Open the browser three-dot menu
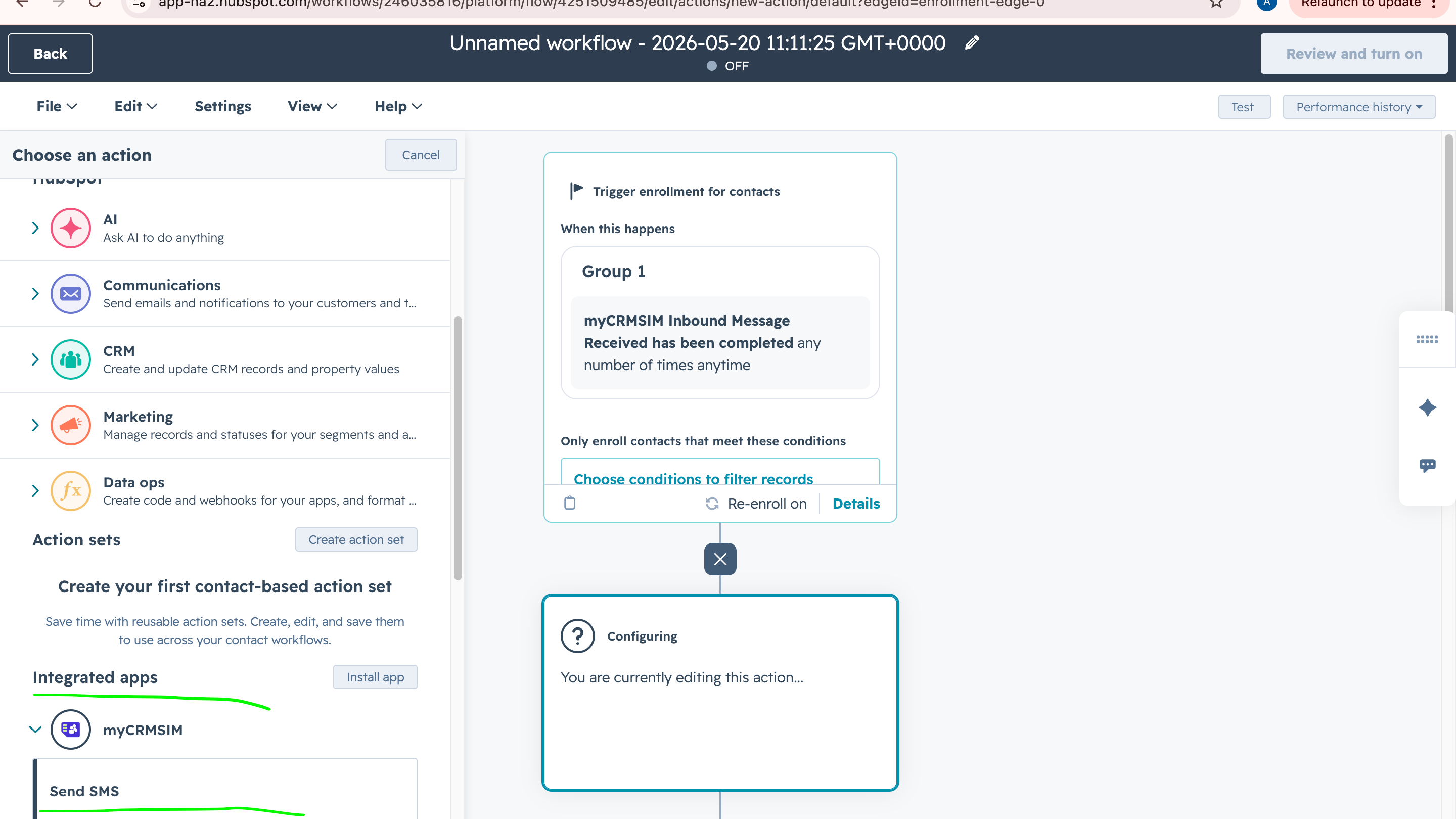The image size is (1456, 819). pos(1435,4)
